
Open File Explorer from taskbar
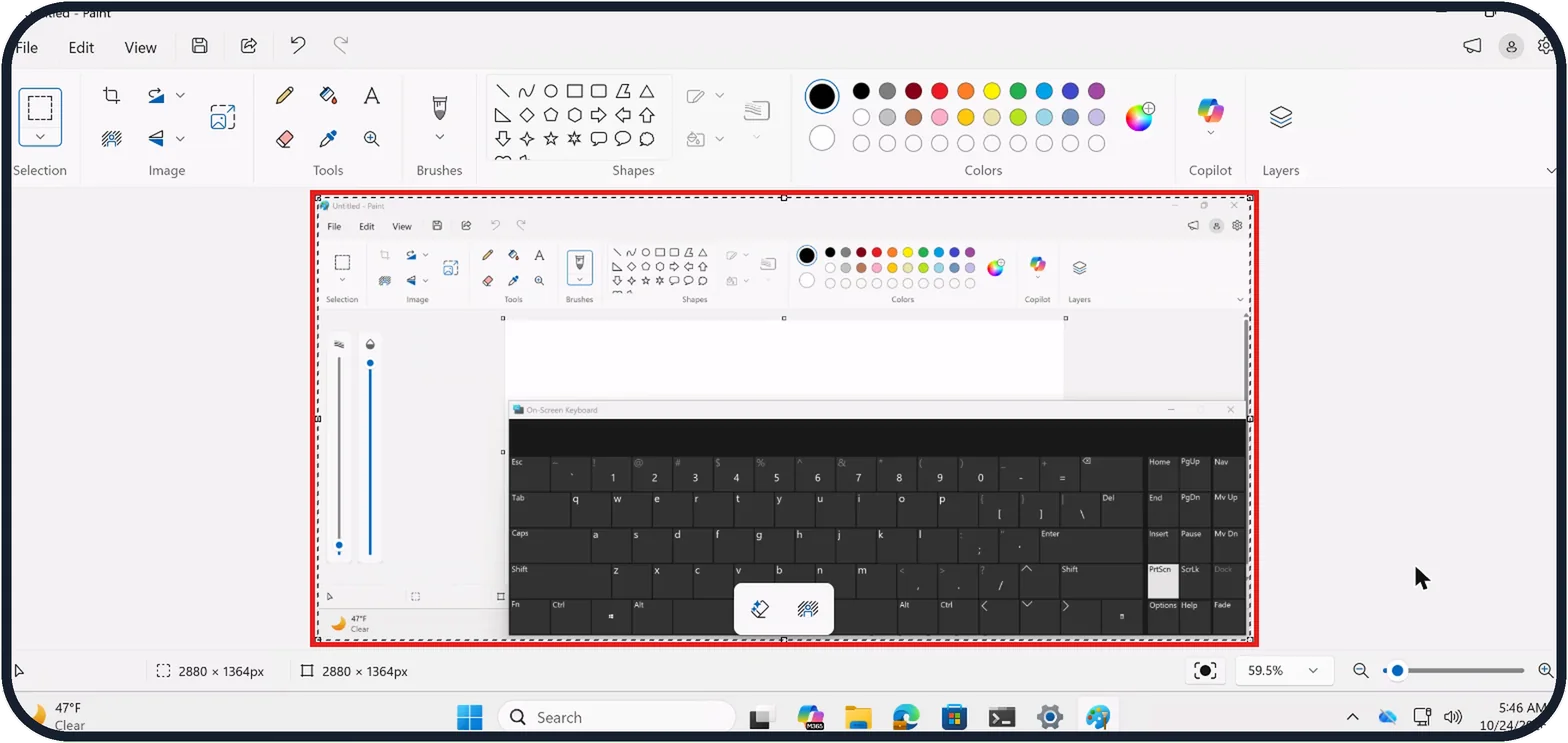(x=858, y=717)
